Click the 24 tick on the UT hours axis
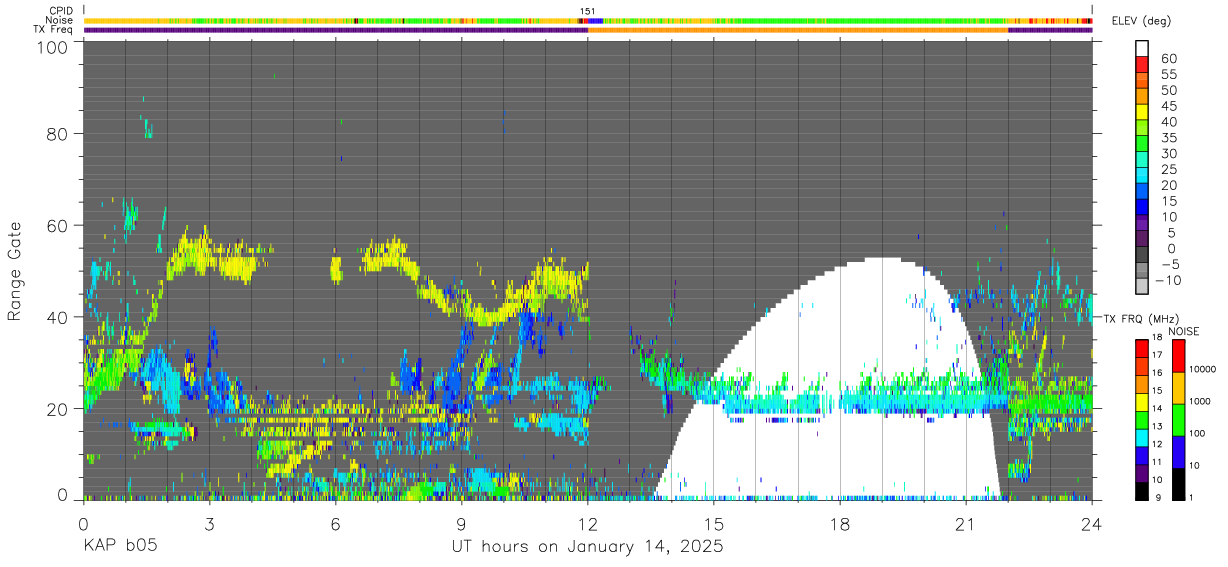 tap(1092, 524)
